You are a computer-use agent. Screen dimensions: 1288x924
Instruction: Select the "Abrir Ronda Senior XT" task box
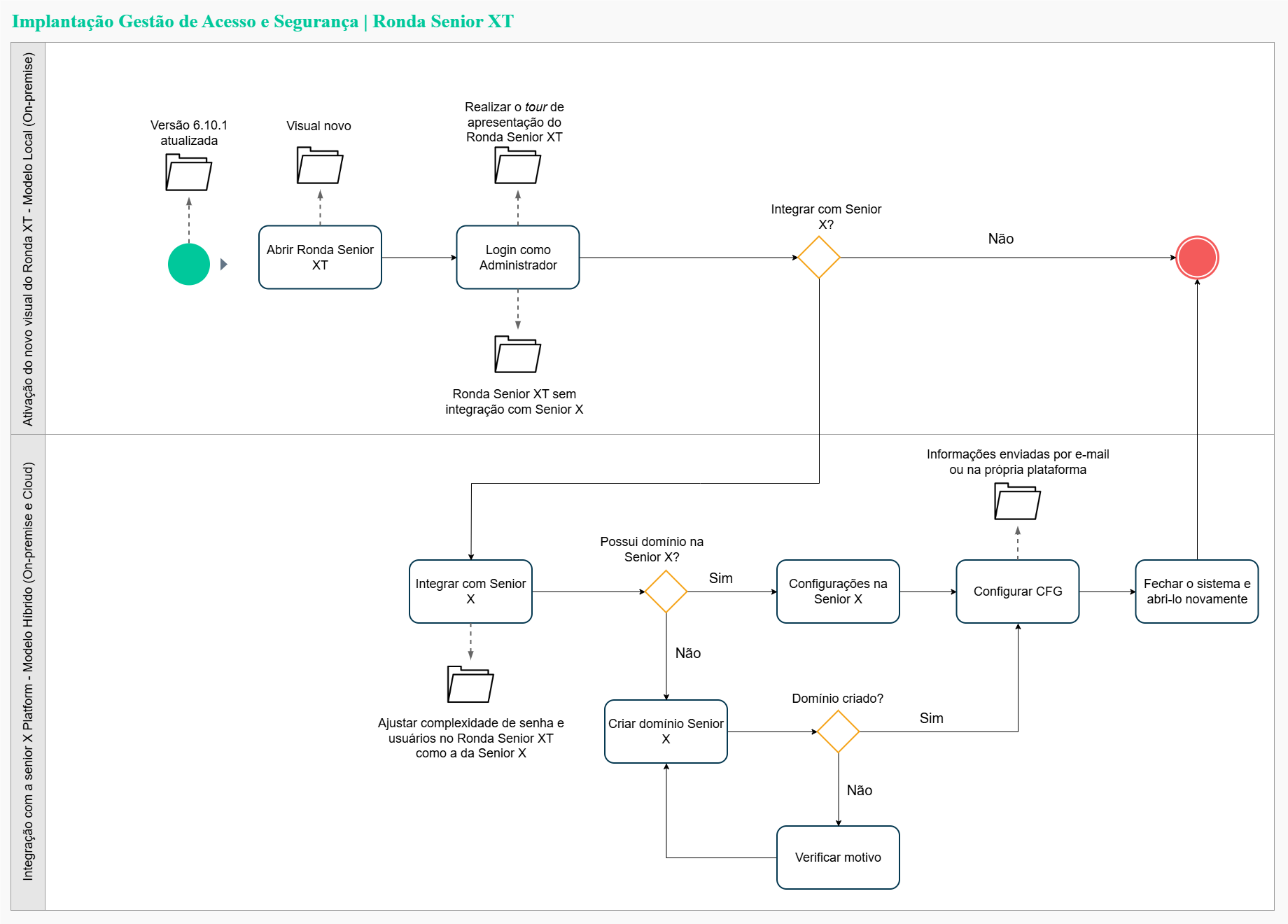[x=320, y=257]
